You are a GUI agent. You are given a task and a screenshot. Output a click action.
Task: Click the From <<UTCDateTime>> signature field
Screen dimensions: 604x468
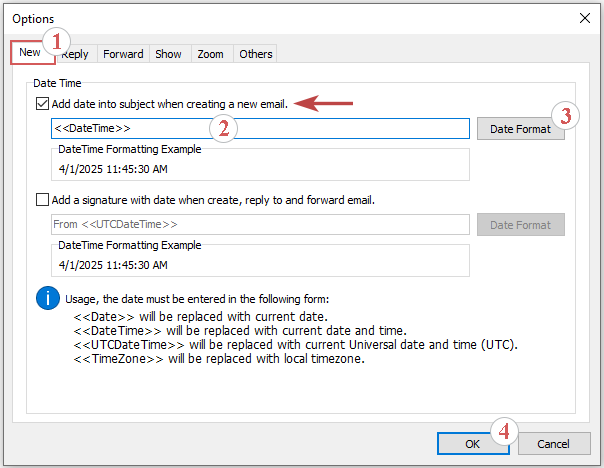tap(260, 225)
